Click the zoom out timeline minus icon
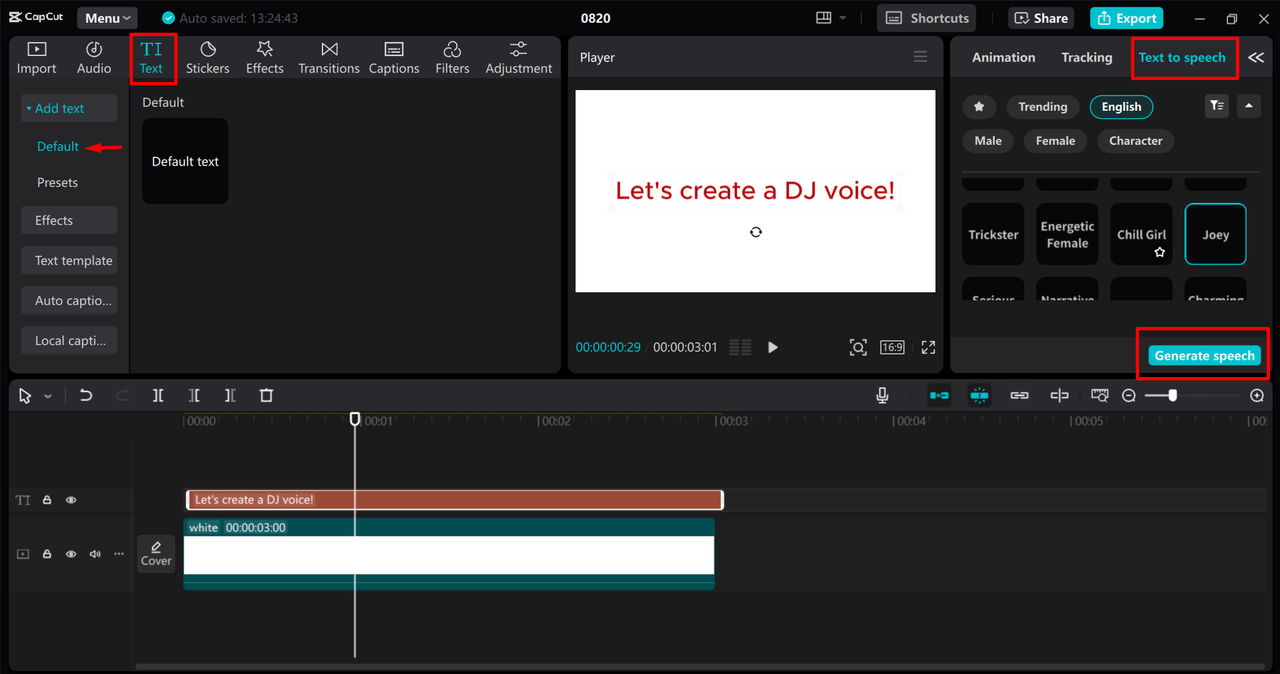This screenshot has height=674, width=1280. pos(1129,396)
